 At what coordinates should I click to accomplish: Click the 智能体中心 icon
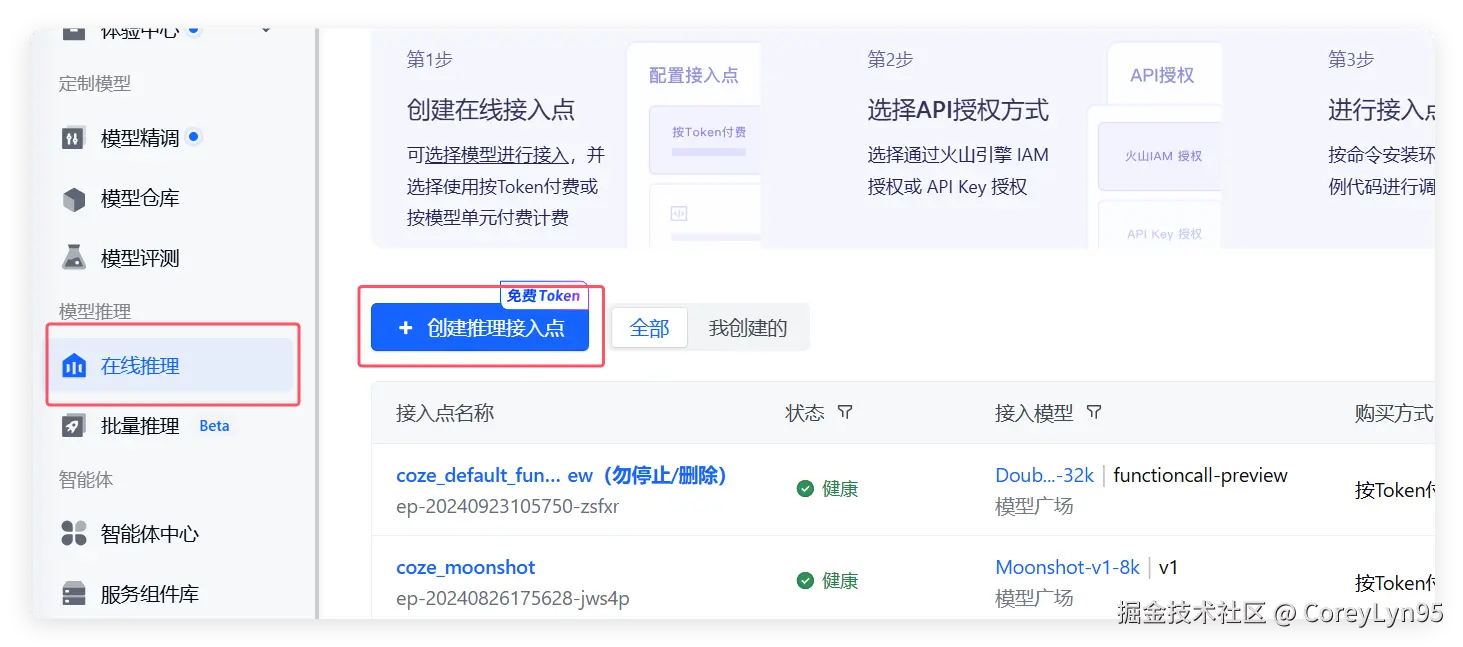click(73, 534)
